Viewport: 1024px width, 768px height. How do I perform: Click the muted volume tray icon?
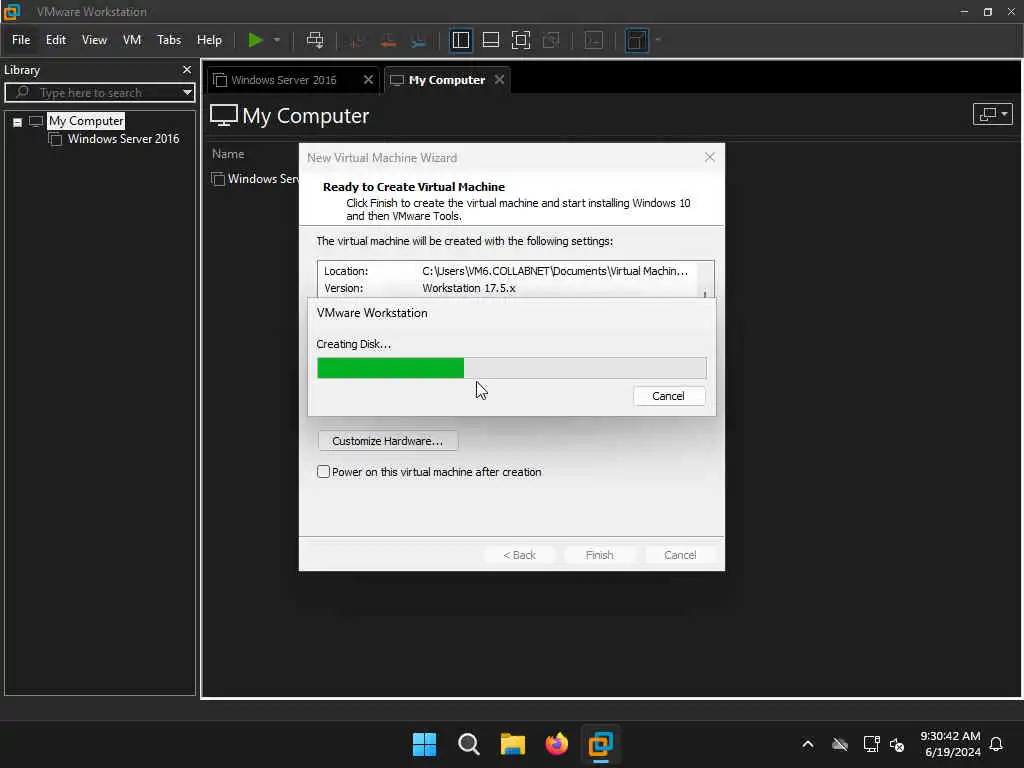[897, 744]
